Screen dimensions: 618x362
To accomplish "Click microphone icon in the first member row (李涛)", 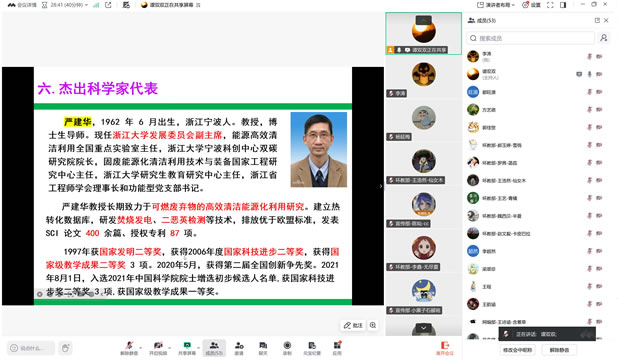I will coord(590,56).
